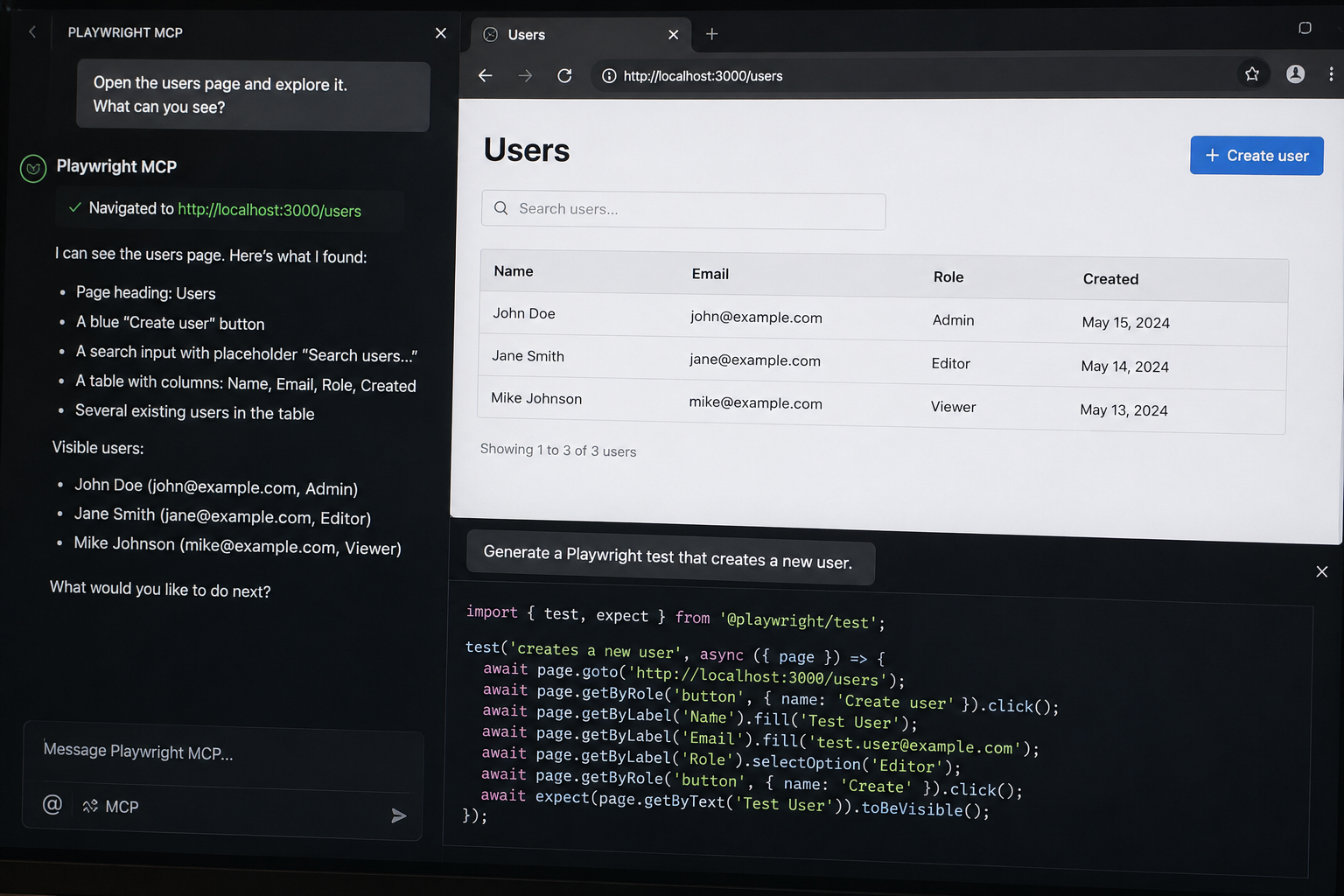
Task: Focus the Message Playwright MCP input
Action: (x=223, y=752)
